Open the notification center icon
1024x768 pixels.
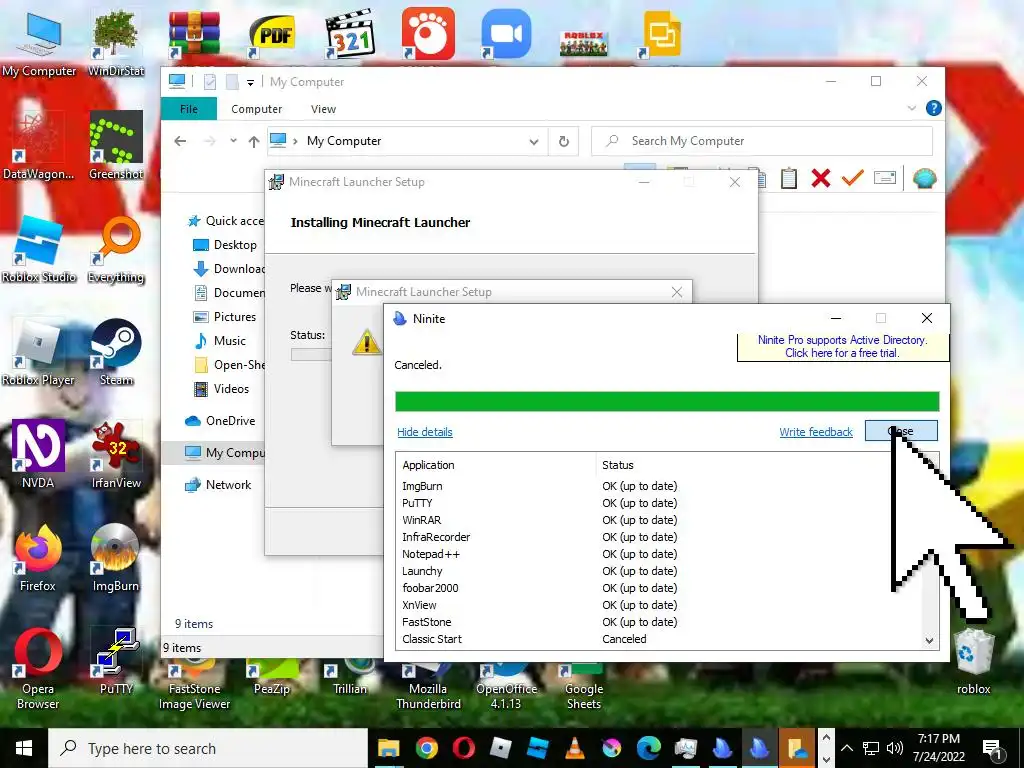coord(992,748)
